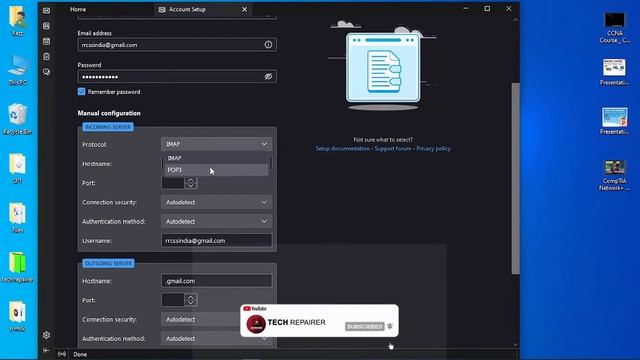Select the Files desktop folder
640x360 pixels.
[x=18, y=218]
